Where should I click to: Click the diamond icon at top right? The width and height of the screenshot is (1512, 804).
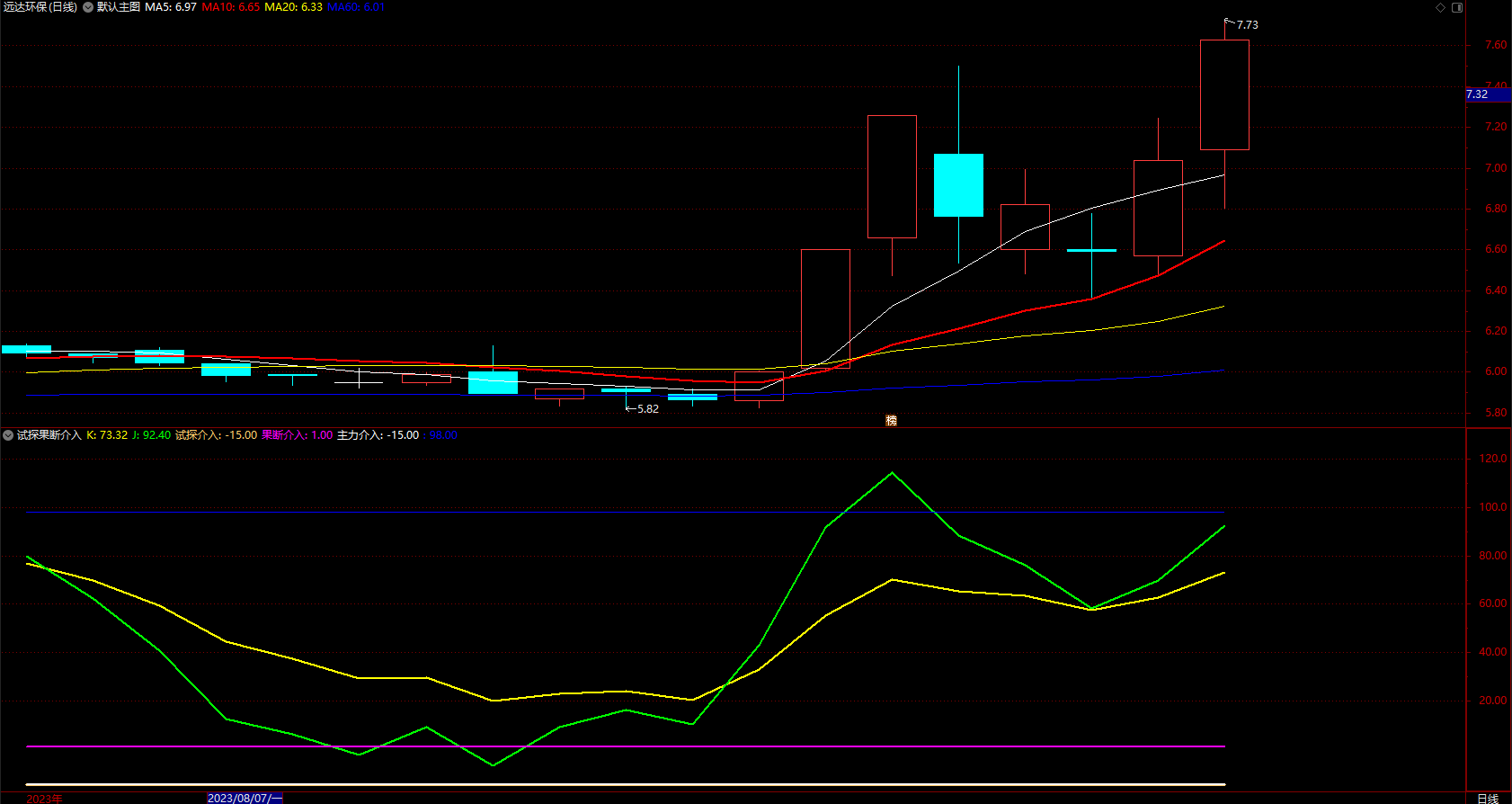tap(1440, 7)
